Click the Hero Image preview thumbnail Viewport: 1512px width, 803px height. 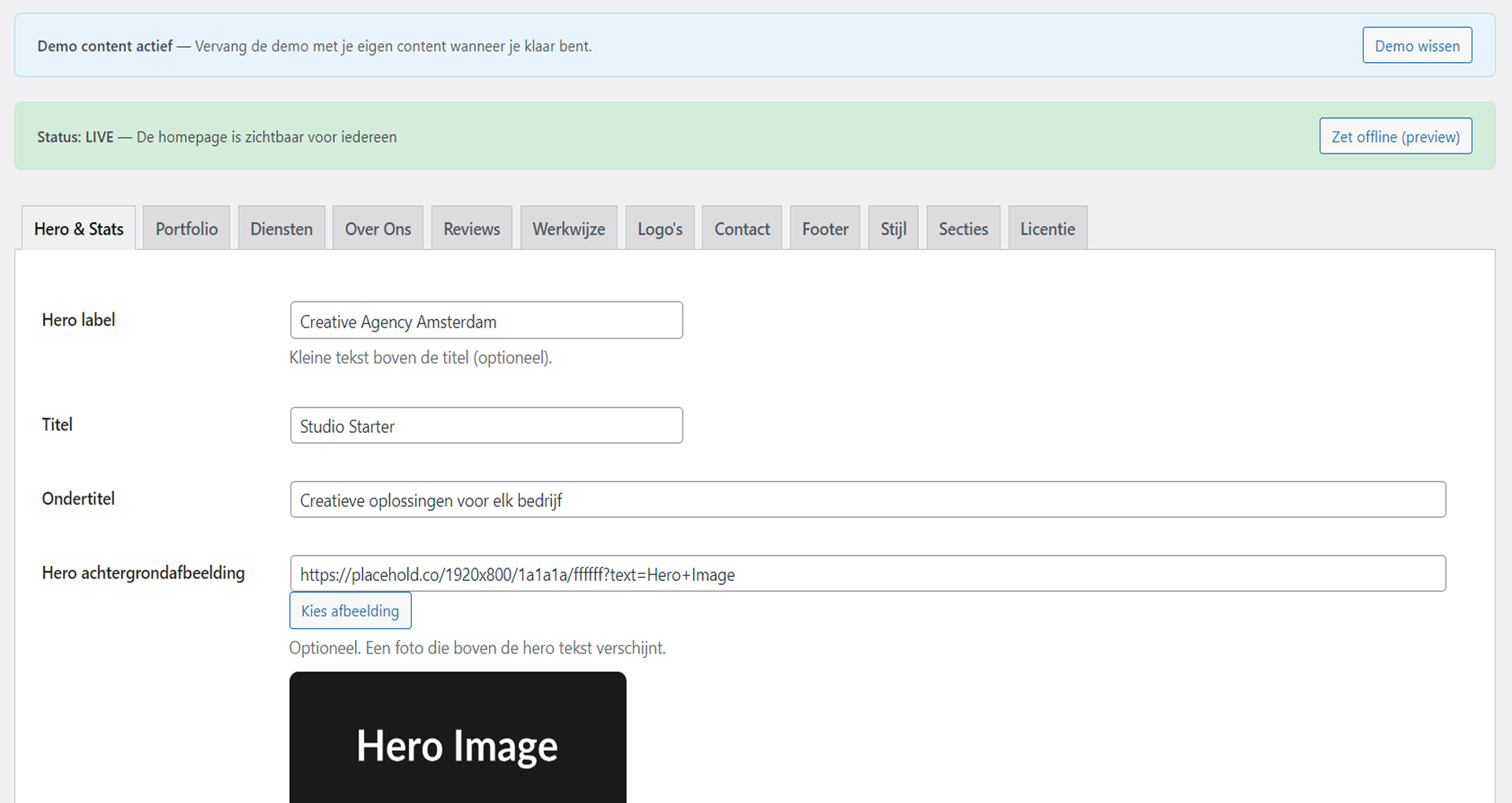click(458, 740)
